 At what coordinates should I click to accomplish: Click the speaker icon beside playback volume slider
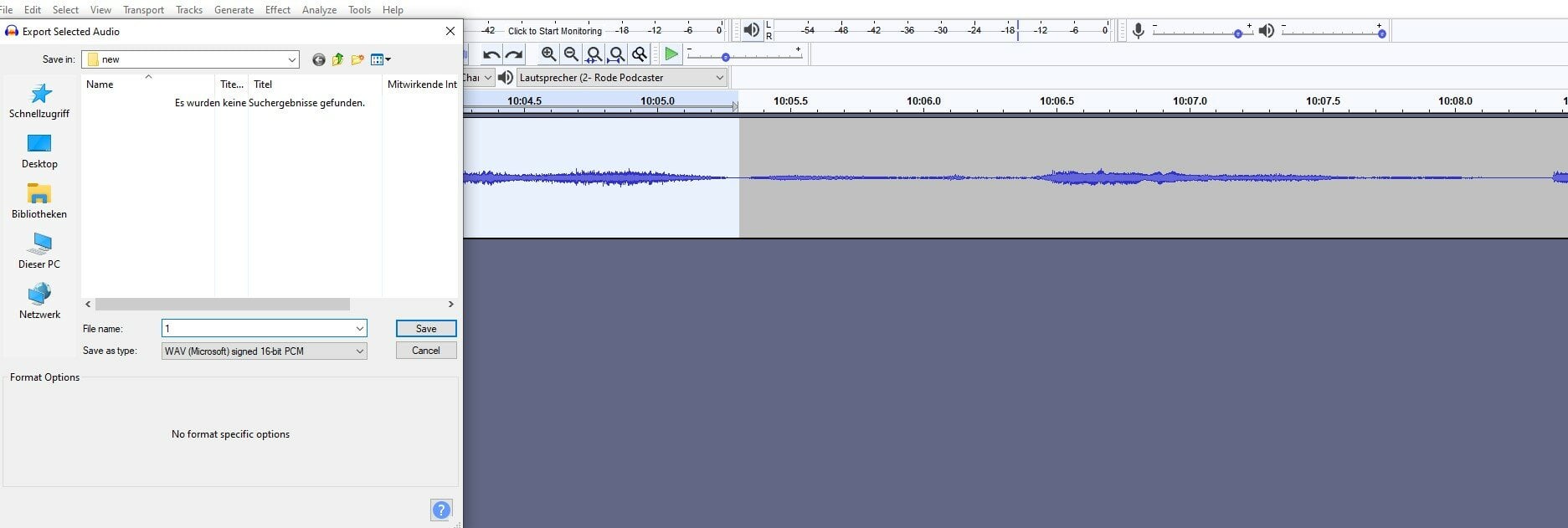[1267, 31]
